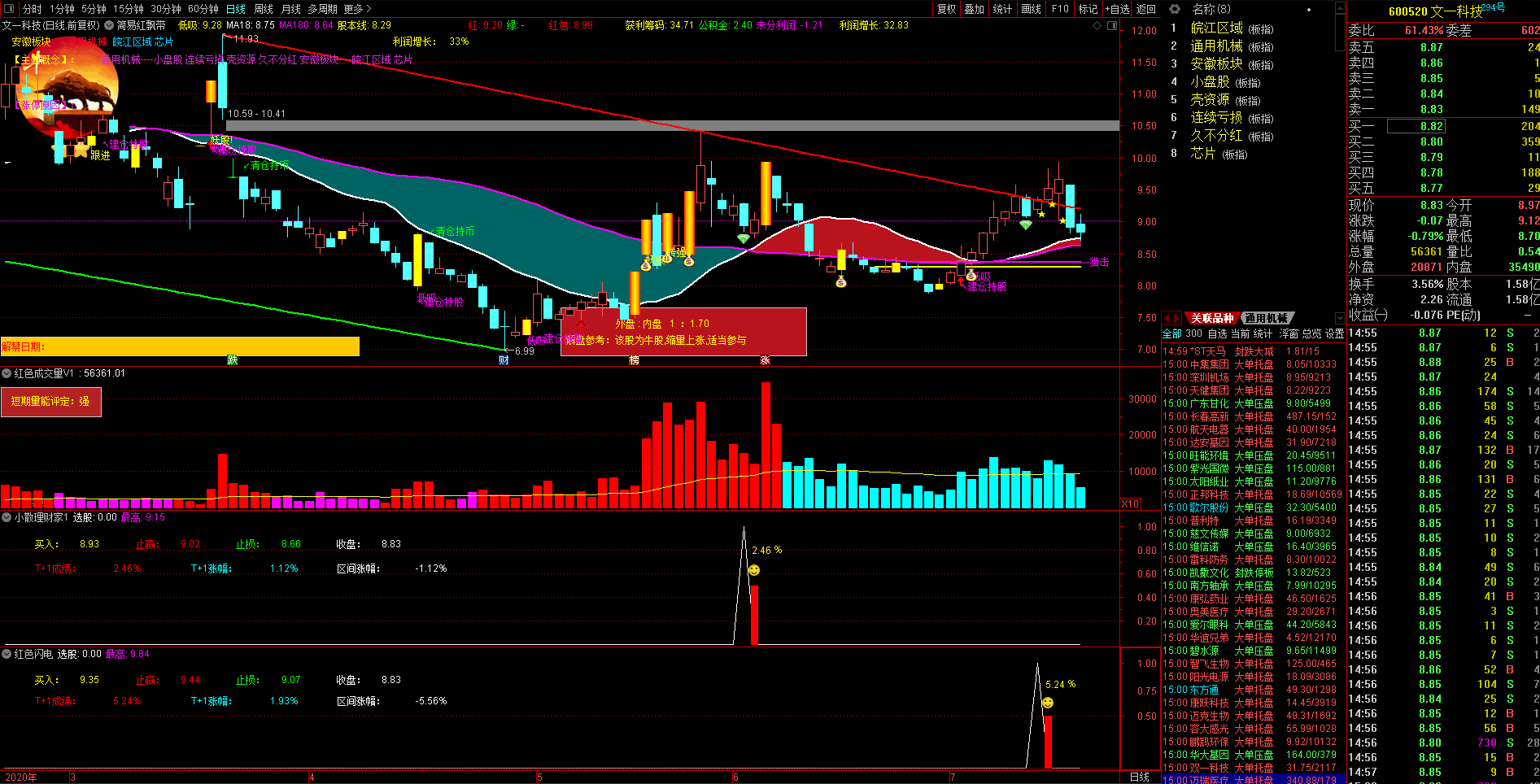Click the 买一 price field 8.82
The image size is (1540, 784).
coord(1416,126)
